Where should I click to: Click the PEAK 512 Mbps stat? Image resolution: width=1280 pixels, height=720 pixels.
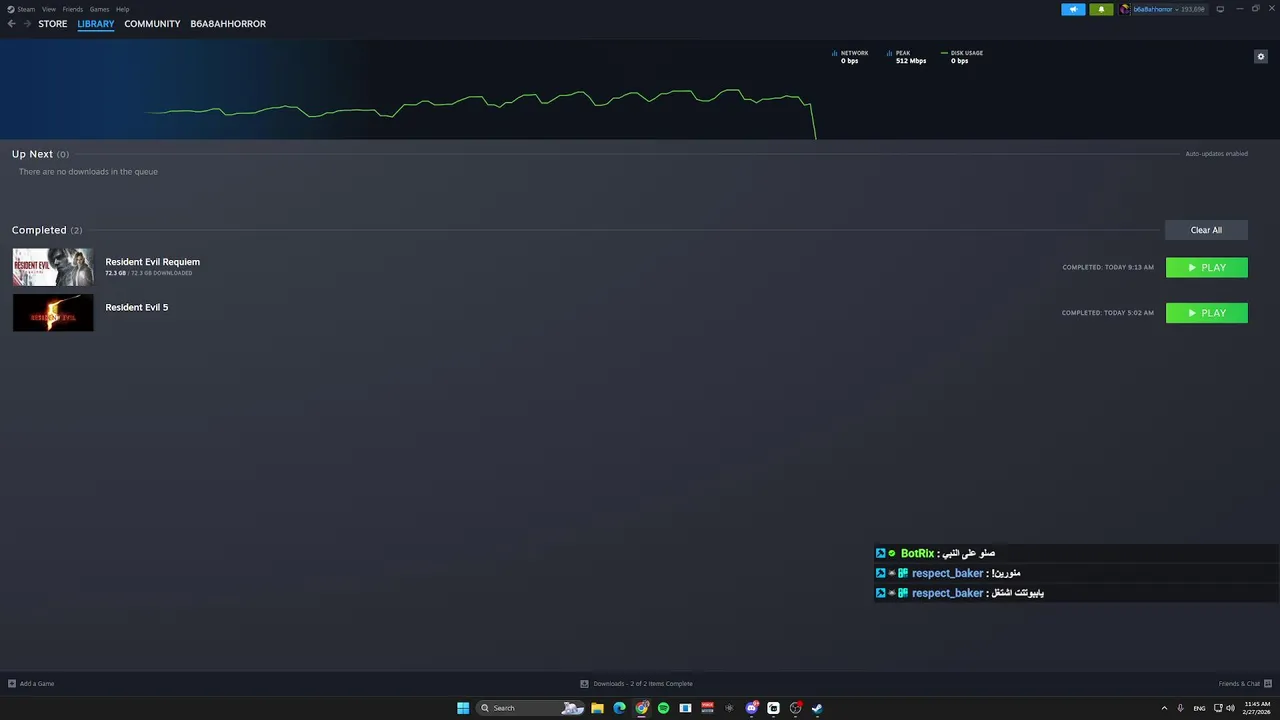[x=907, y=57]
